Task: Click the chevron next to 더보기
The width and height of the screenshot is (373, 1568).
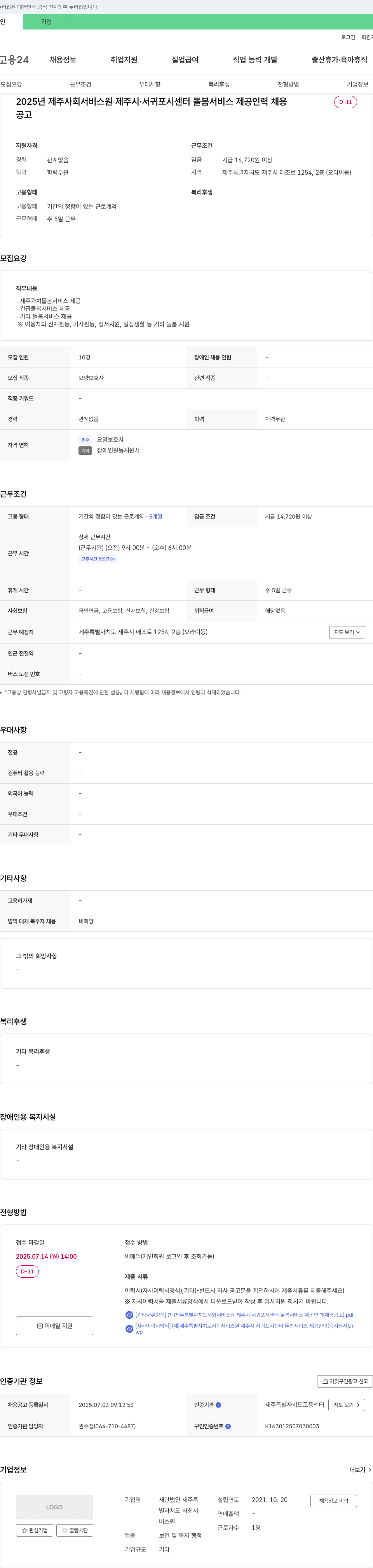Action: [370, 1470]
